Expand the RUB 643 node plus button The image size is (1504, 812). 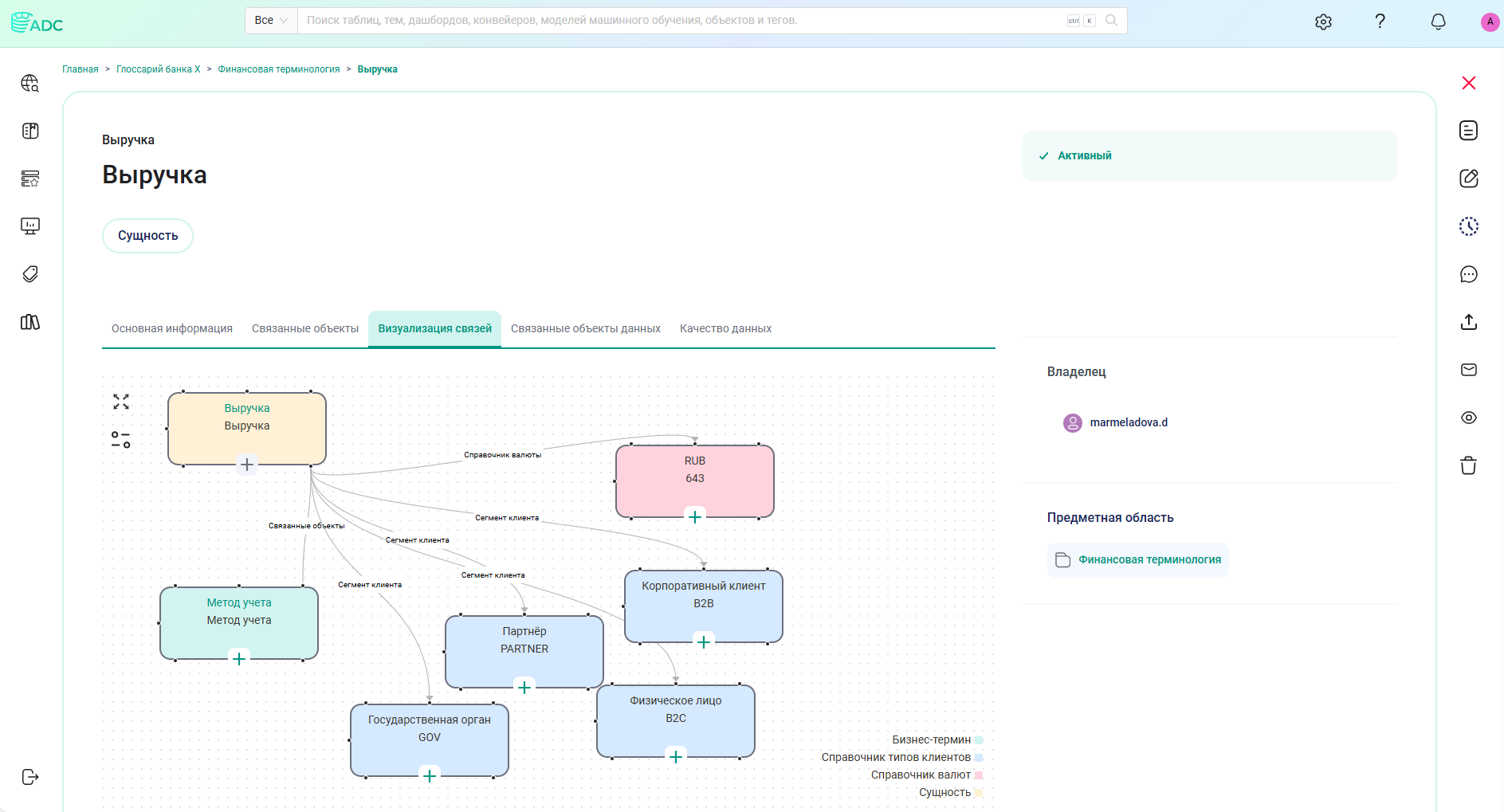[695, 517]
